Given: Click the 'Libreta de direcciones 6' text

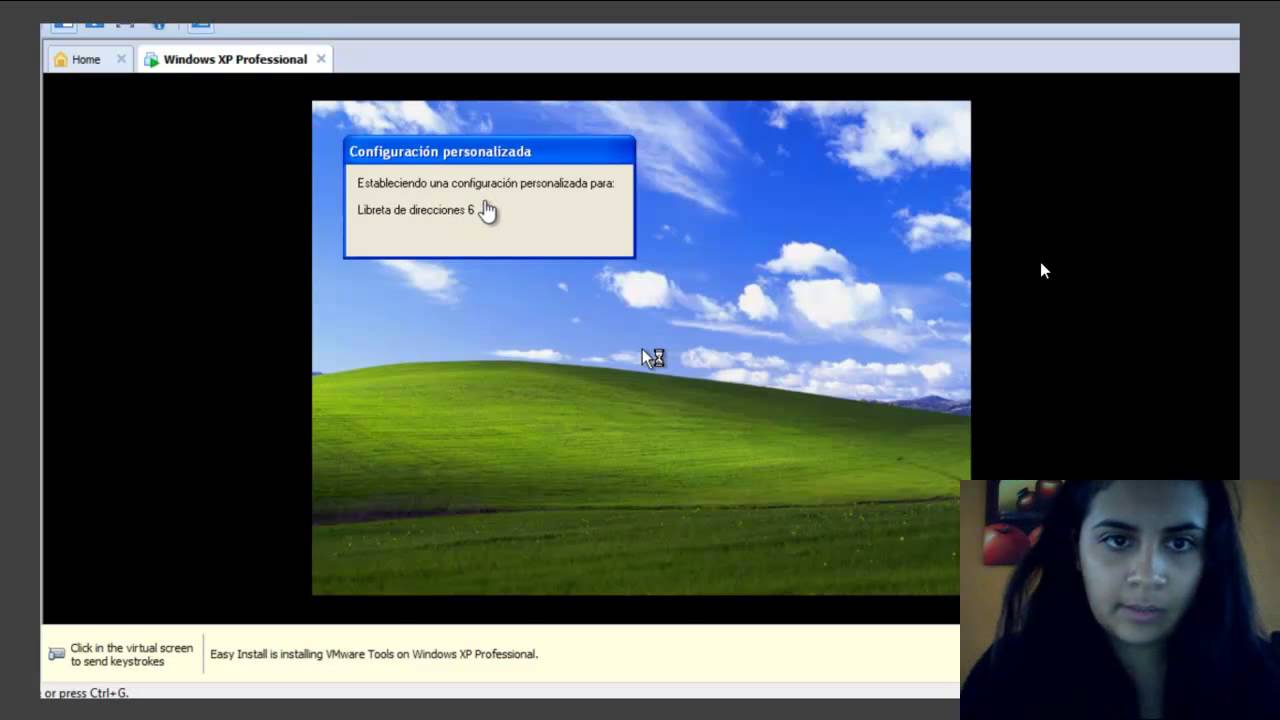Looking at the screenshot, I should (416, 210).
